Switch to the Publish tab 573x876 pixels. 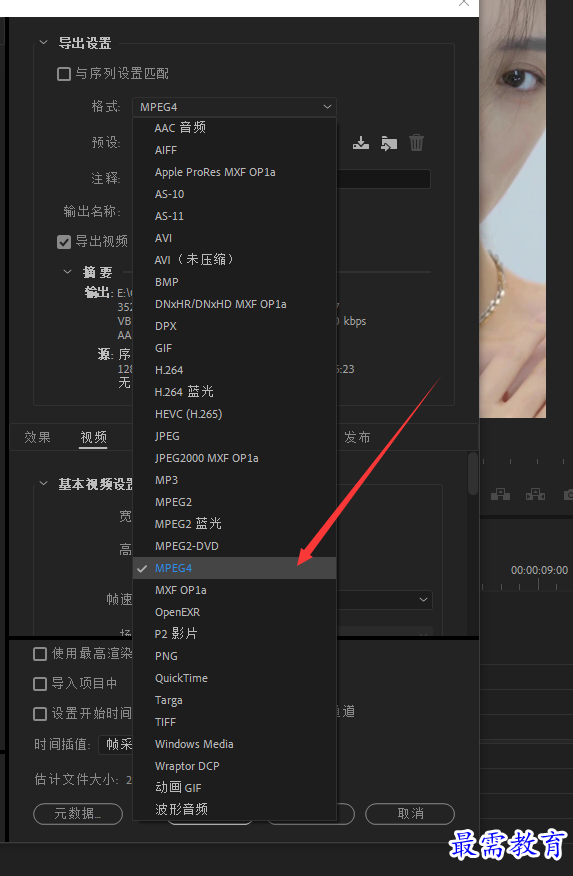(x=357, y=437)
